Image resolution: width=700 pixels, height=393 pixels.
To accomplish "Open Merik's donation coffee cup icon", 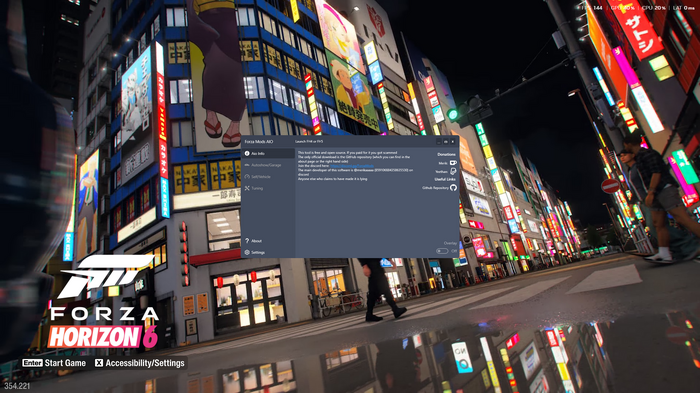I will click(x=453, y=163).
